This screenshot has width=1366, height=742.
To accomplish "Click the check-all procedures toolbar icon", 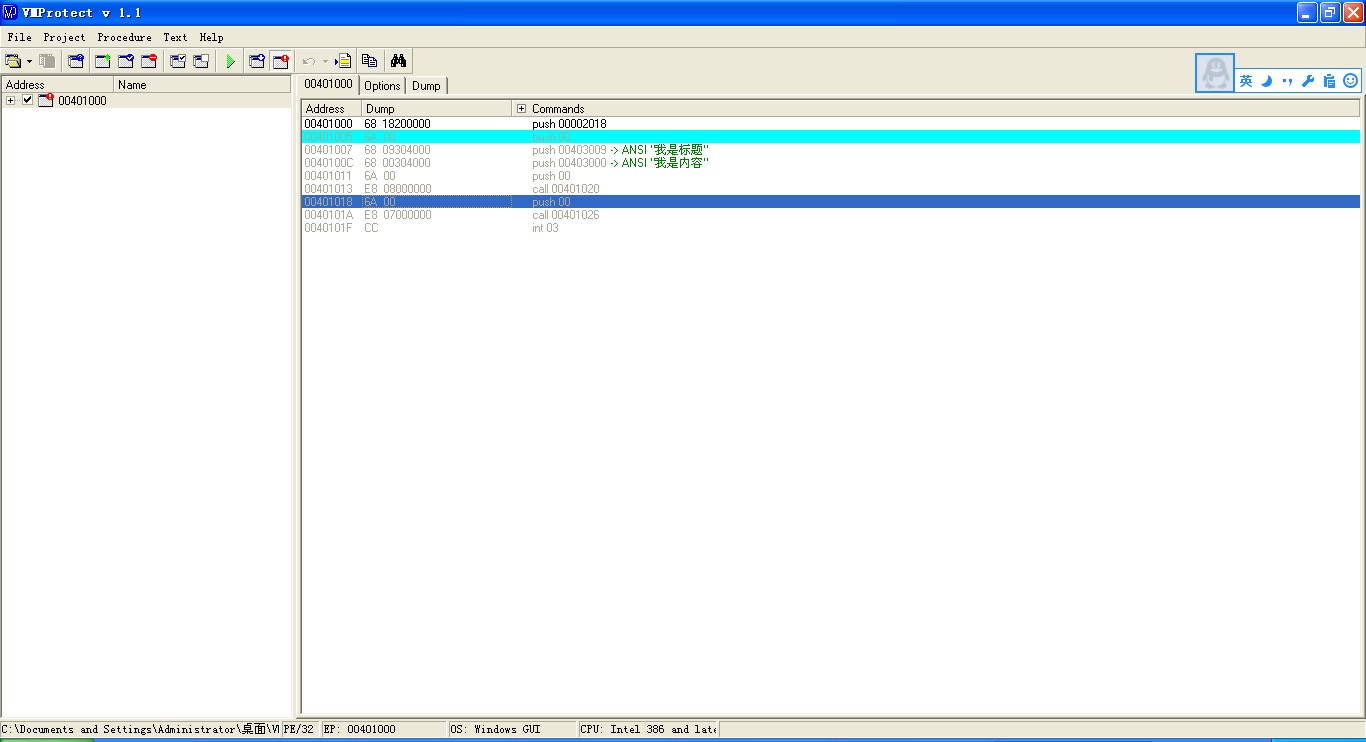I will point(178,61).
